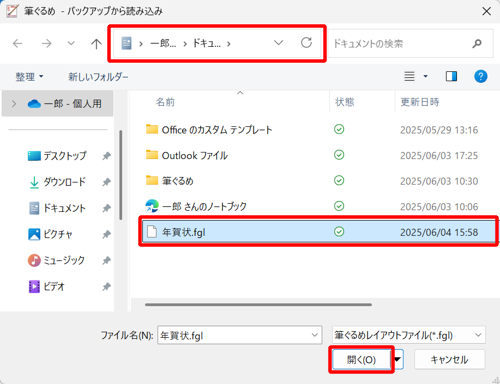Screen dimensions: 500x384
Task: Click the view layout list icon
Action: click(409, 76)
